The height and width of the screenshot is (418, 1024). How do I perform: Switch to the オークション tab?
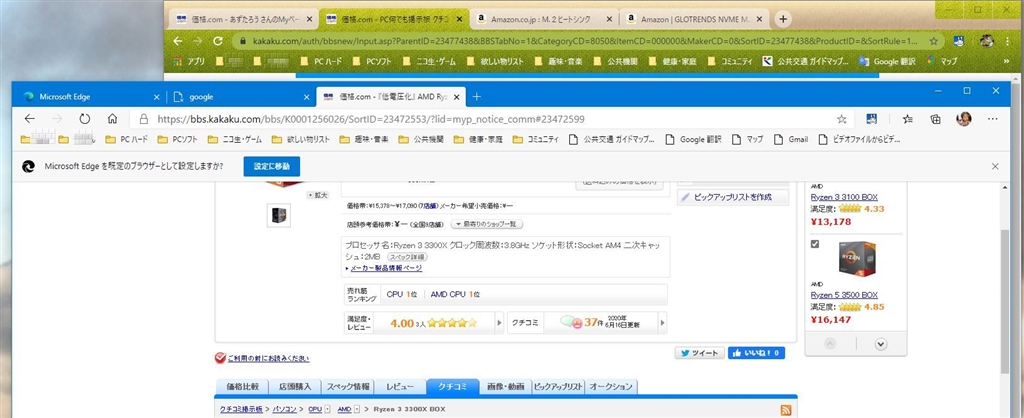[x=611, y=387]
